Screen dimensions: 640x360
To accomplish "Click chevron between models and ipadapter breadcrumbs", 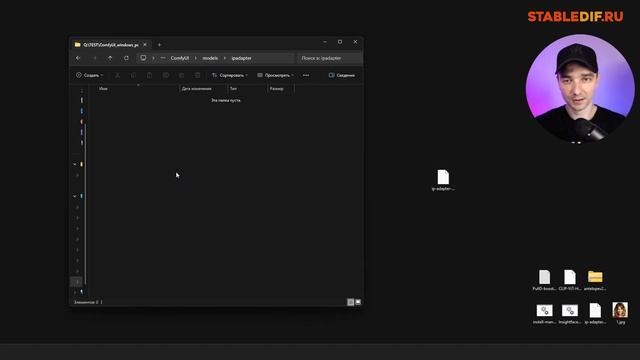I will [224, 58].
